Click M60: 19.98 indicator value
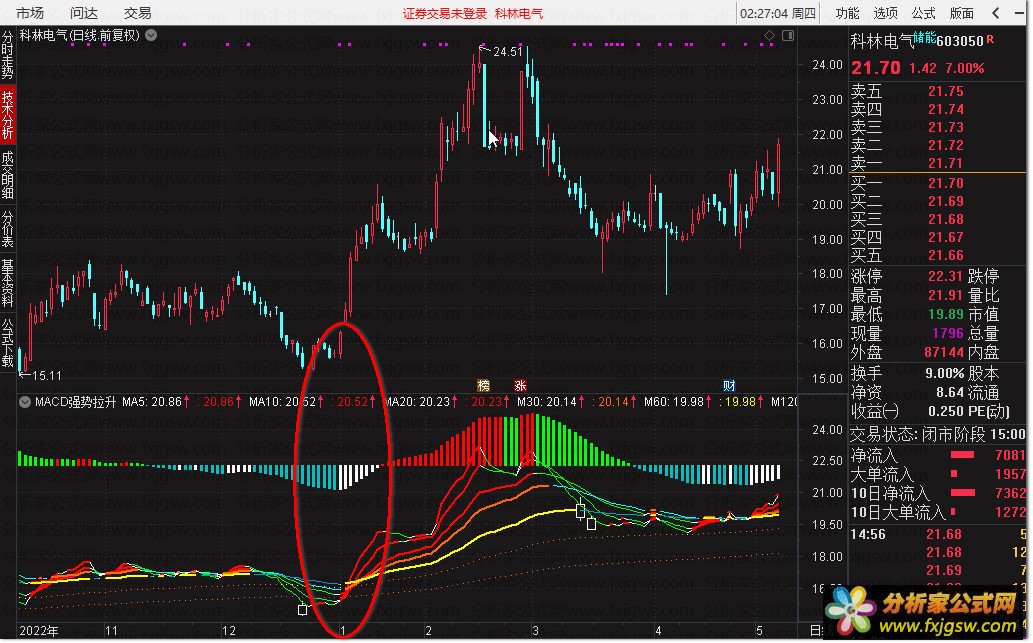Image resolution: width=1033 pixels, height=643 pixels. pyautogui.click(x=673, y=401)
